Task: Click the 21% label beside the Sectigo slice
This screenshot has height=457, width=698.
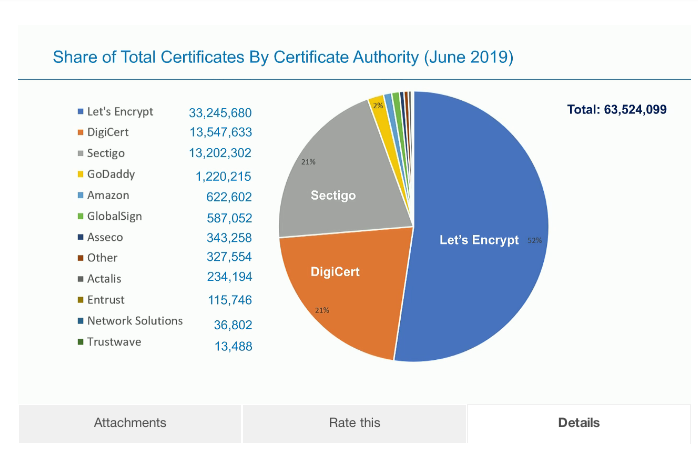Action: [x=308, y=162]
